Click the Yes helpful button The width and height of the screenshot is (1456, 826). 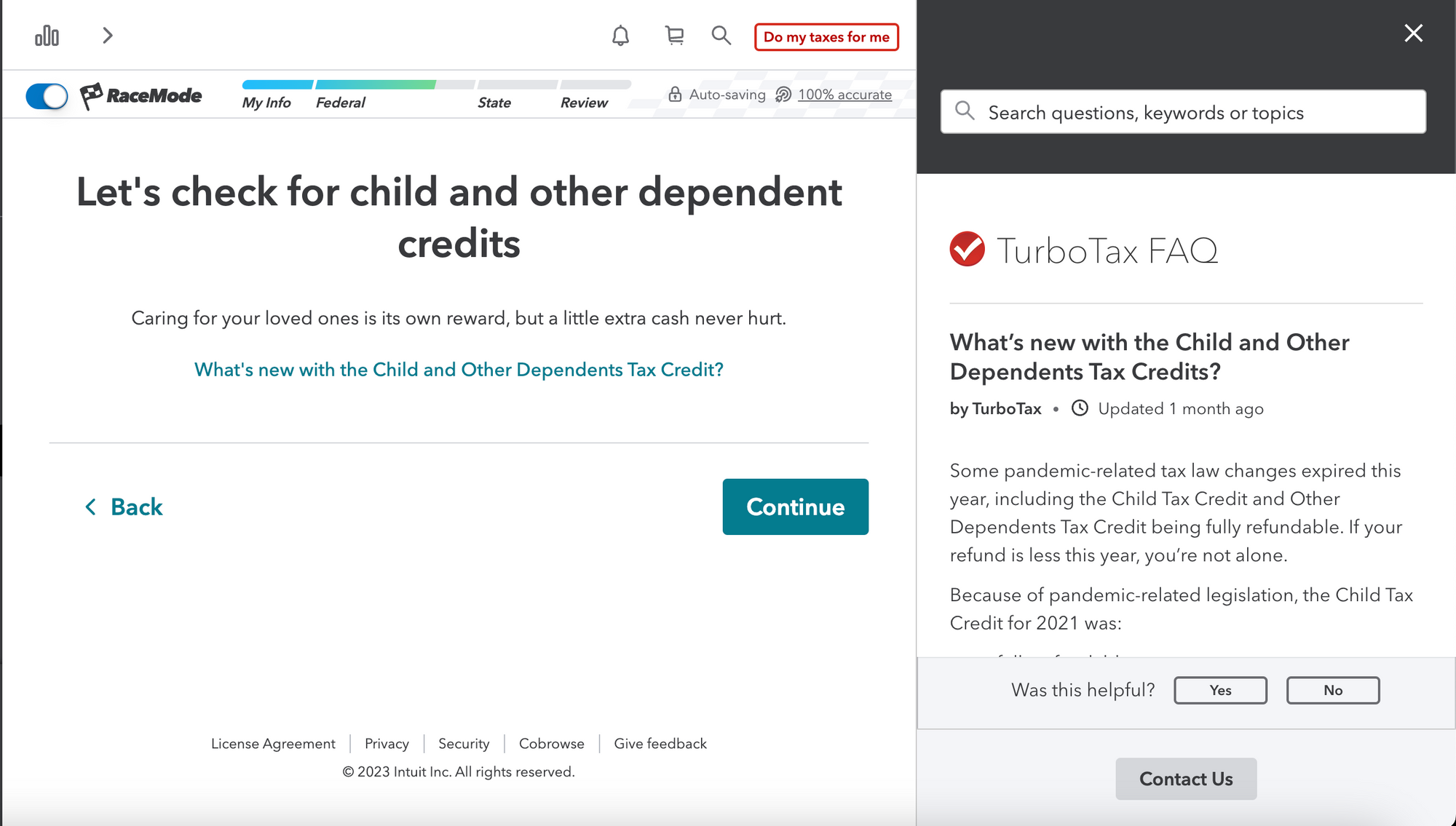coord(1220,690)
